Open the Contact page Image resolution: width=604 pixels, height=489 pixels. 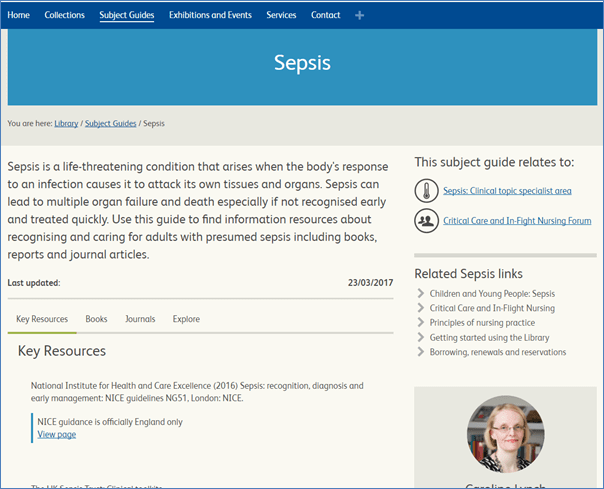click(325, 15)
